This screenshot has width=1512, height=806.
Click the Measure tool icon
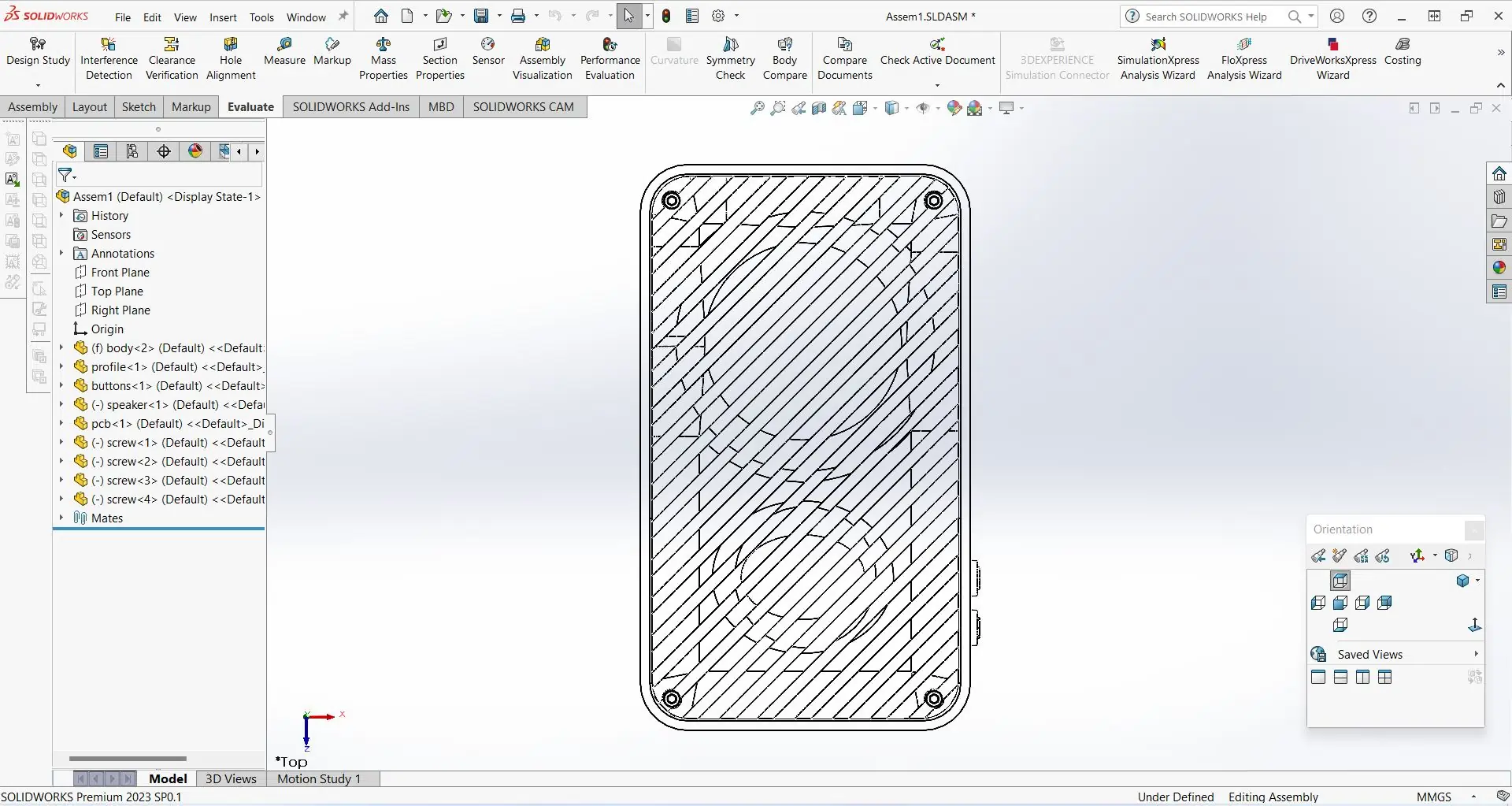tap(284, 51)
